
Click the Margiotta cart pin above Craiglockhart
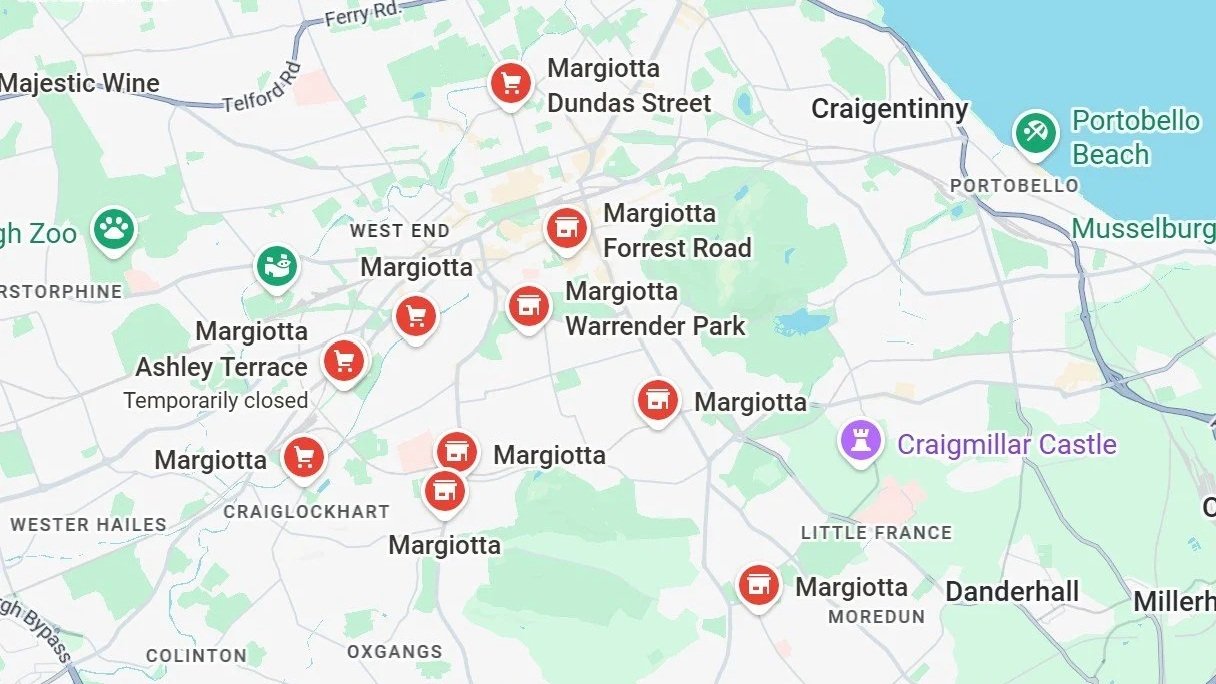tap(304, 459)
